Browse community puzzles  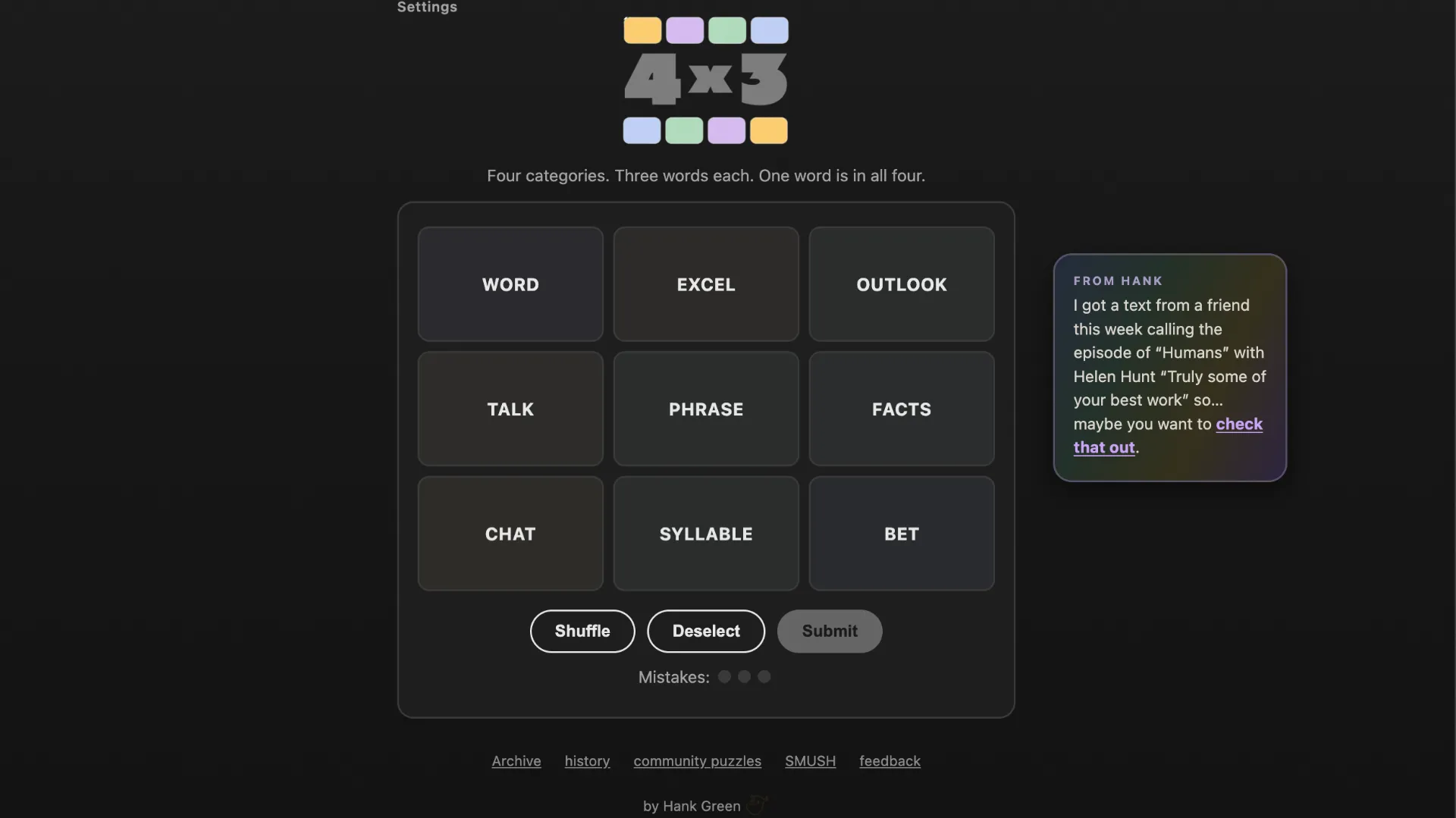[x=697, y=760]
